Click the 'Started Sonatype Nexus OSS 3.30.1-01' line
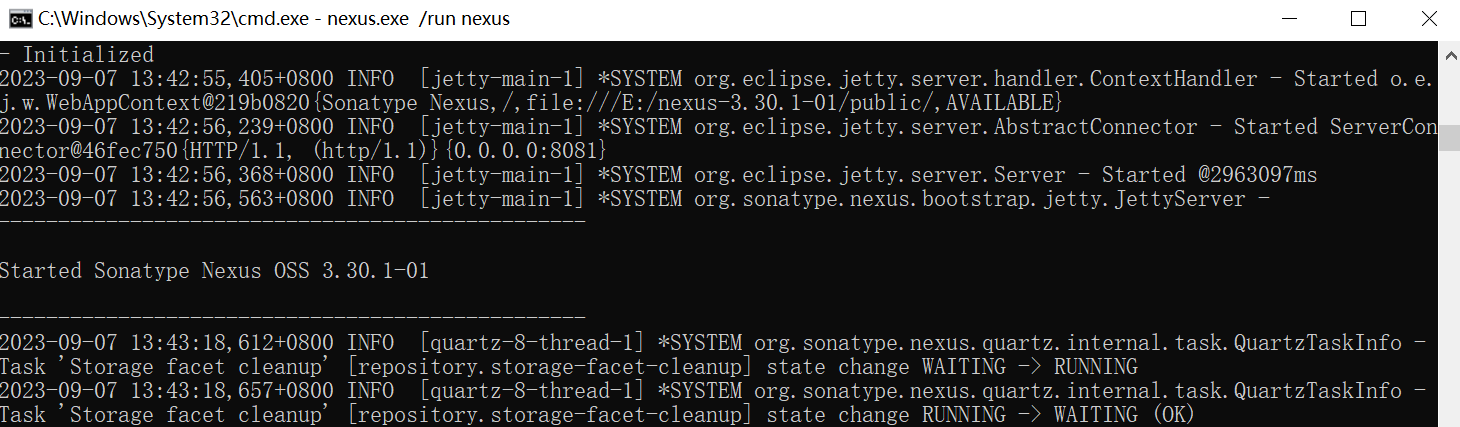Screen dimensions: 1460x427 [x=214, y=271]
